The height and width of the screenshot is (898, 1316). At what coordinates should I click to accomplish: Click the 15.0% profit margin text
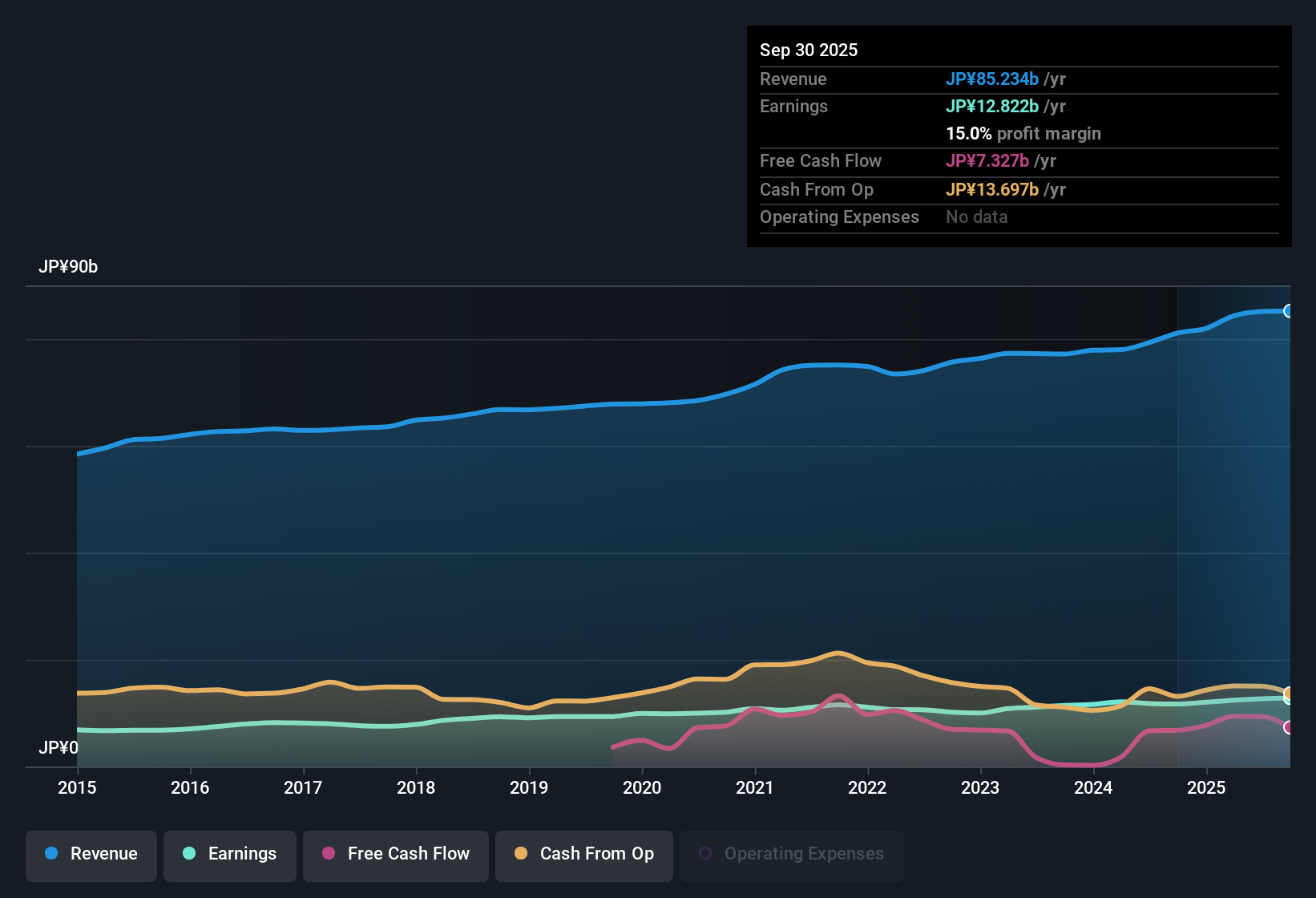1023,134
